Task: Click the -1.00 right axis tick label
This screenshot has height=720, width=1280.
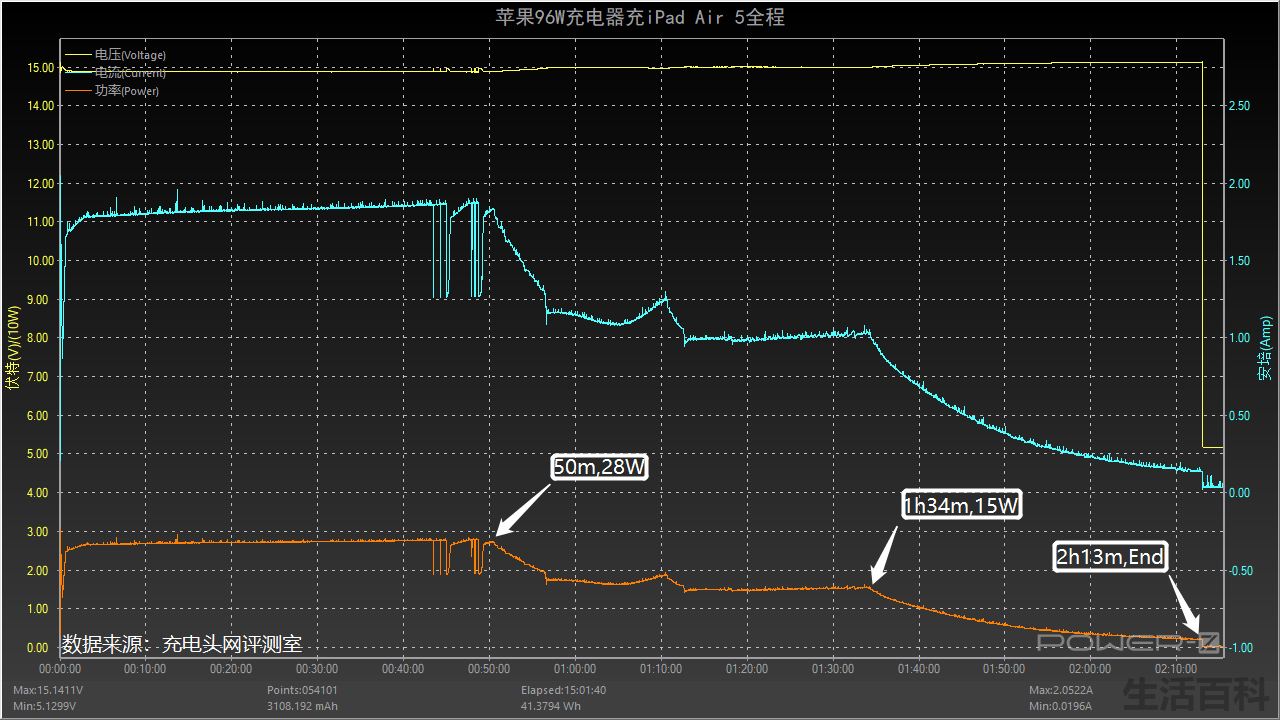Action: [1240, 648]
